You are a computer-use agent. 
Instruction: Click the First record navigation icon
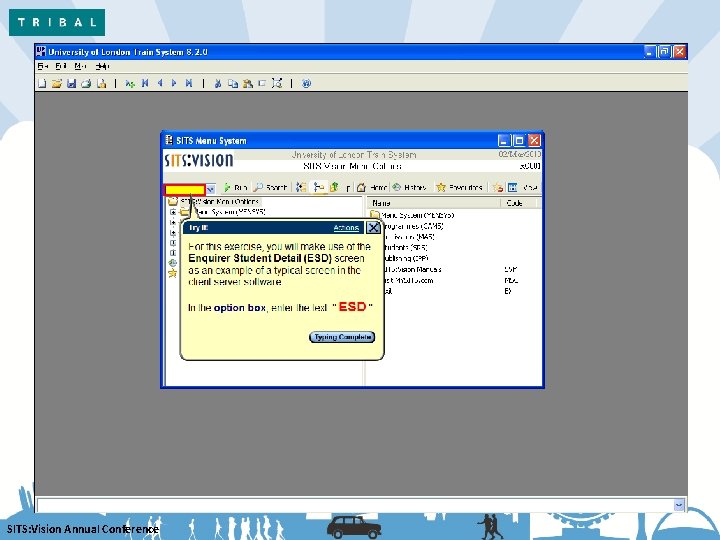[x=145, y=83]
